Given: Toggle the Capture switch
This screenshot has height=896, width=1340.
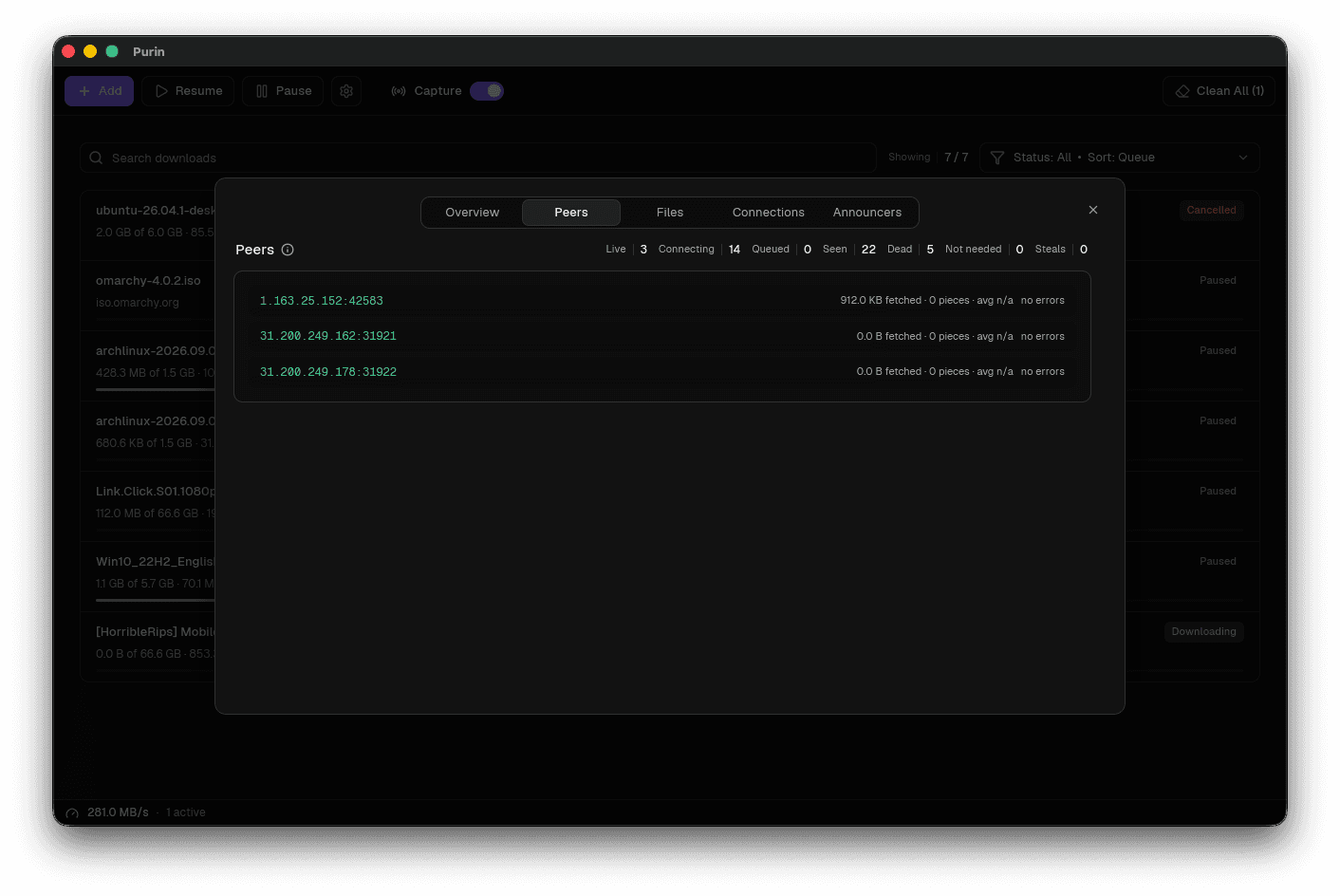Looking at the screenshot, I should [x=487, y=91].
